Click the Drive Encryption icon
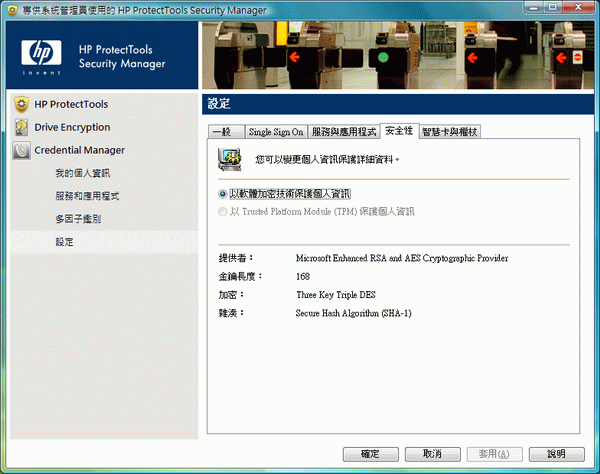The width and height of the screenshot is (600, 474). click(x=21, y=127)
